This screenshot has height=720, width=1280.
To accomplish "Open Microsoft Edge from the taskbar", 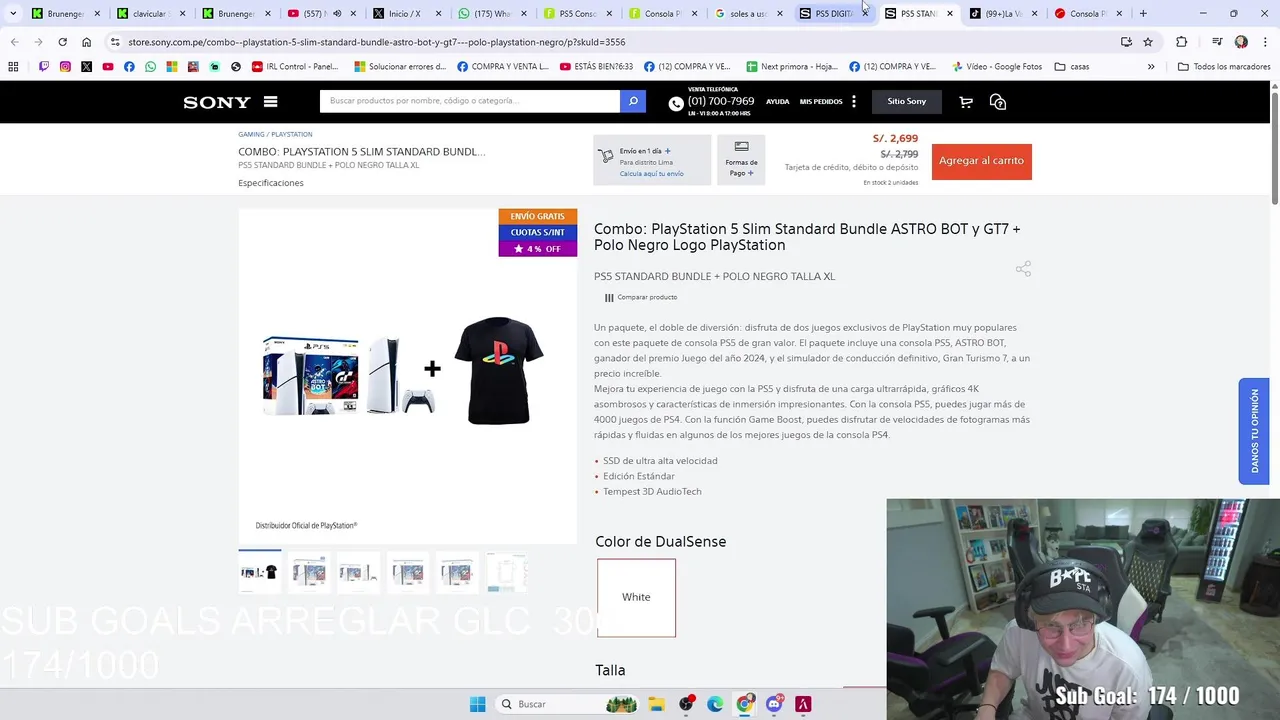I will [x=715, y=704].
